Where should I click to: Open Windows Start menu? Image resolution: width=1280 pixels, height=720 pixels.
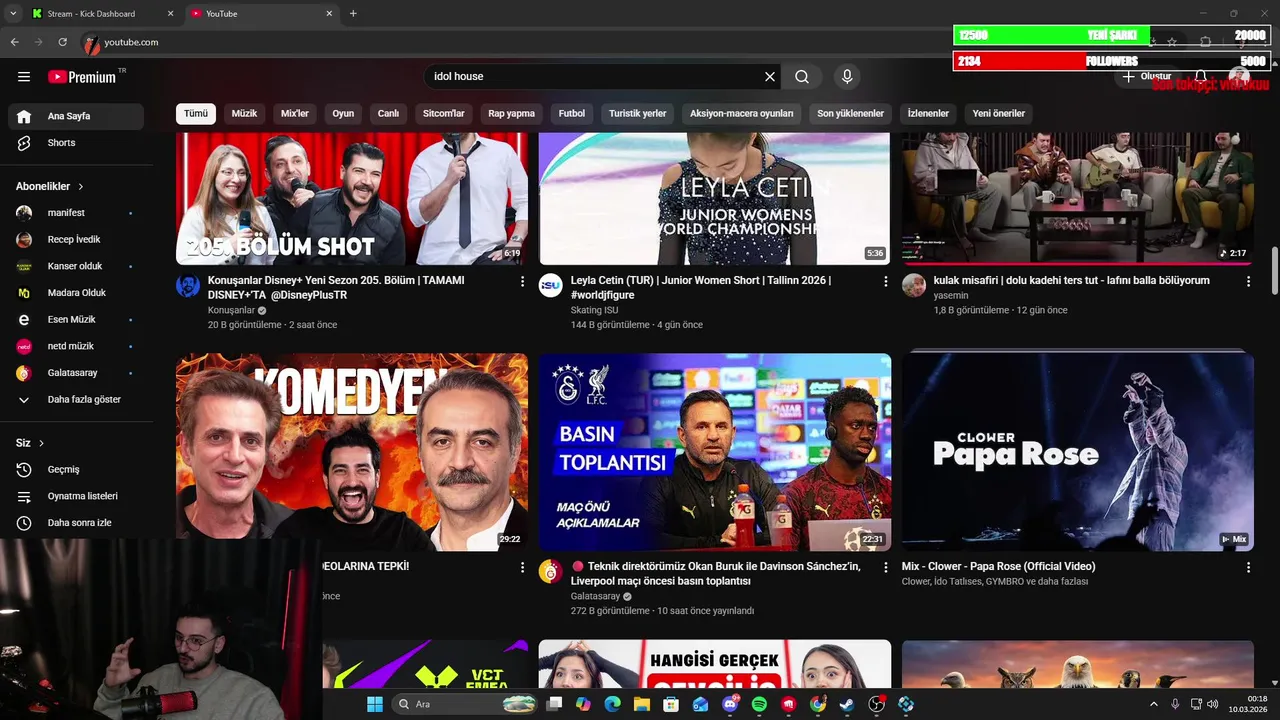374,704
